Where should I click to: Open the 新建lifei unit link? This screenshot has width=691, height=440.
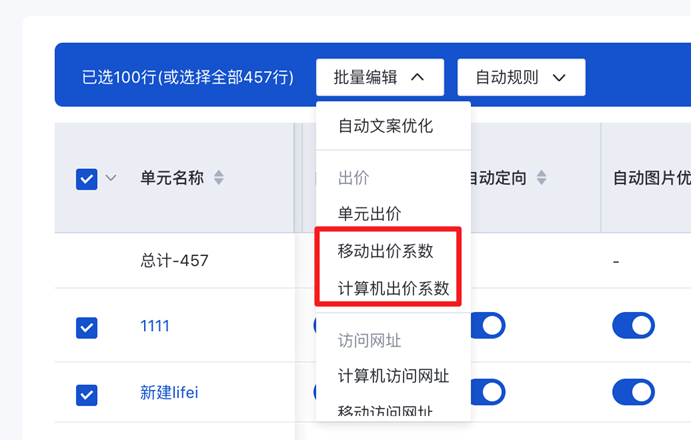point(168,393)
